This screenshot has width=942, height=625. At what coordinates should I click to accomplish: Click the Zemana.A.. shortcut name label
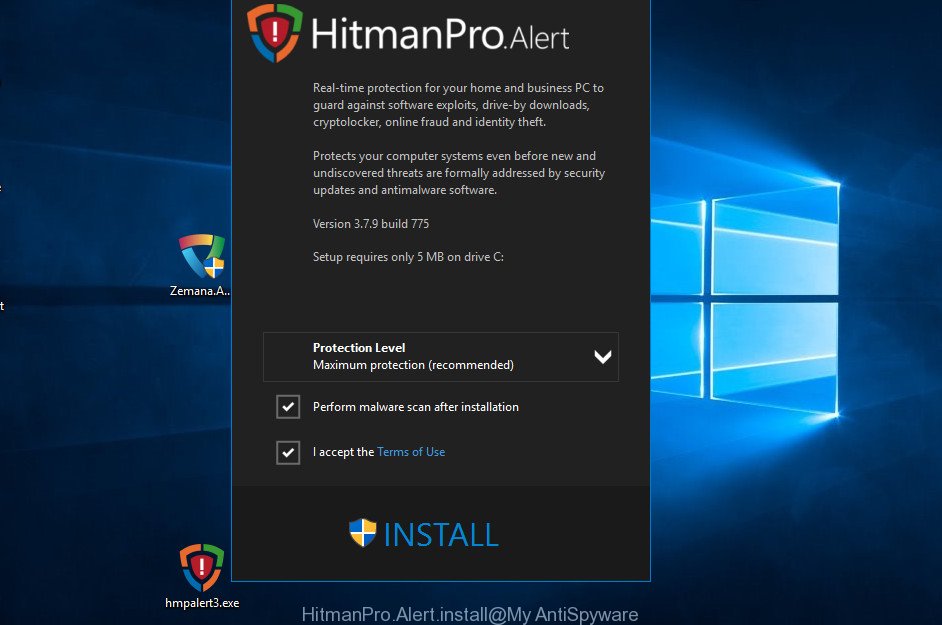(200, 291)
